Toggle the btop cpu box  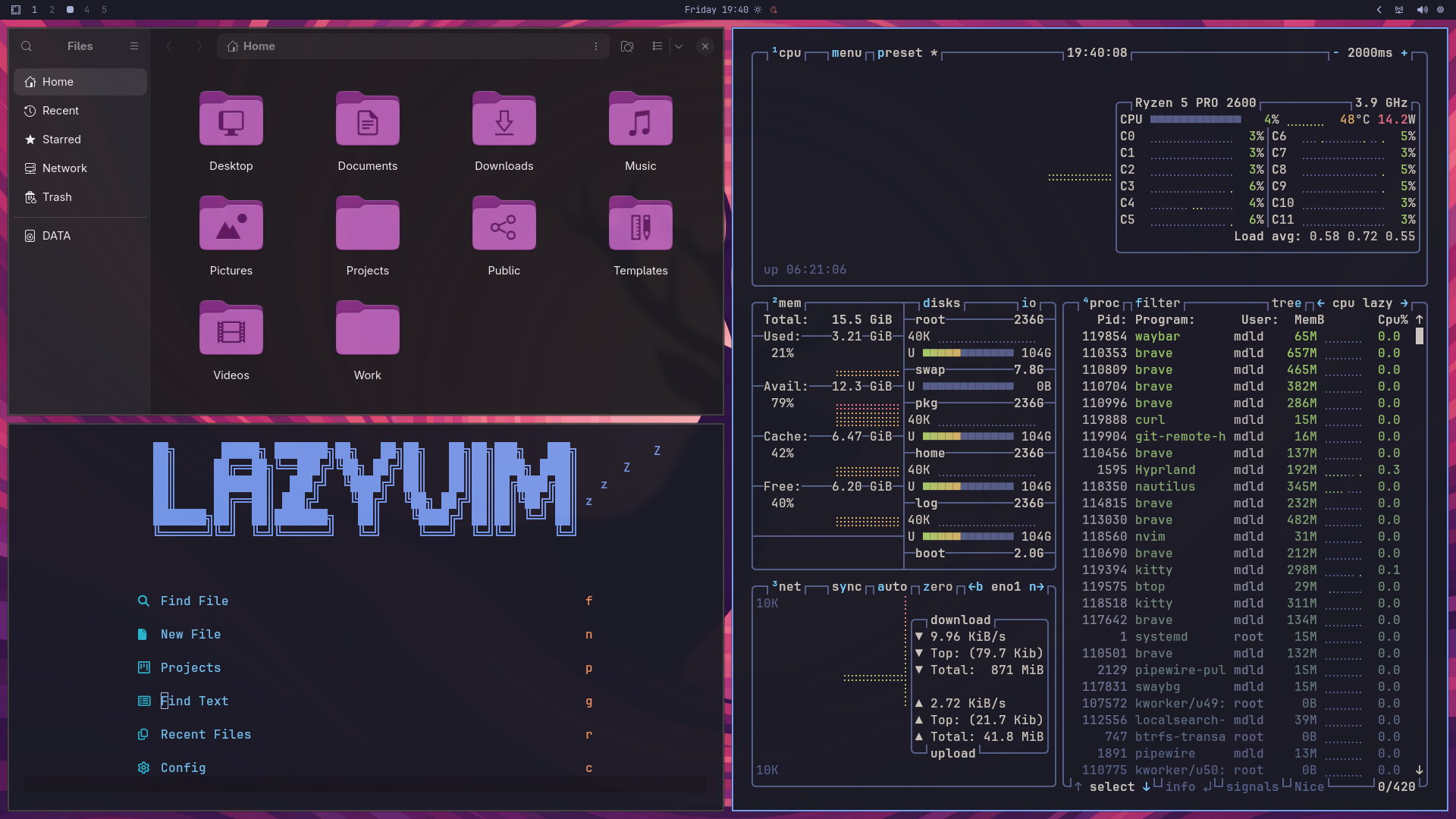786,52
